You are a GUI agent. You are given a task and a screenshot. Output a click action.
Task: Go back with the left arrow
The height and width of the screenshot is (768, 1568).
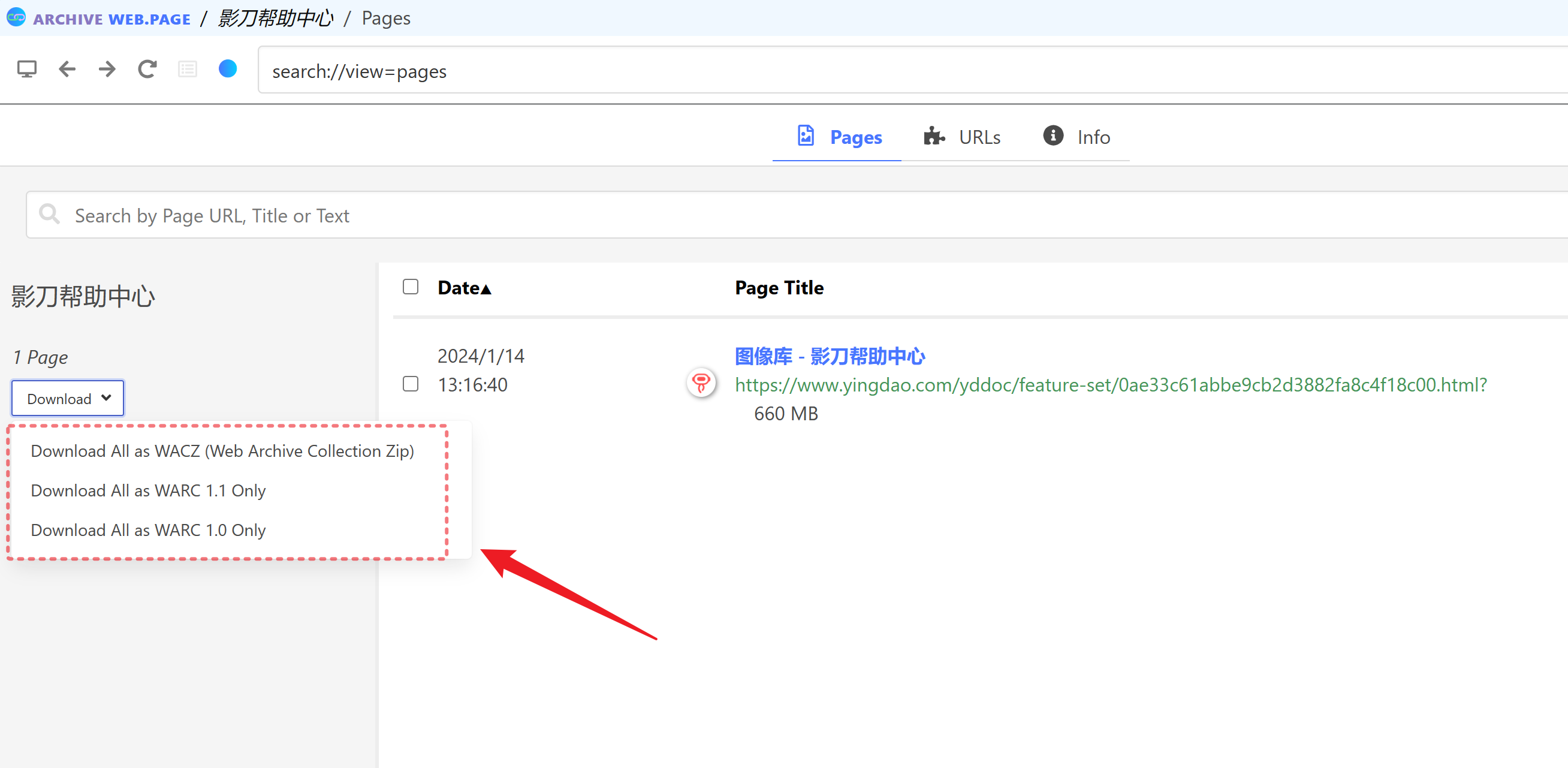coord(67,70)
